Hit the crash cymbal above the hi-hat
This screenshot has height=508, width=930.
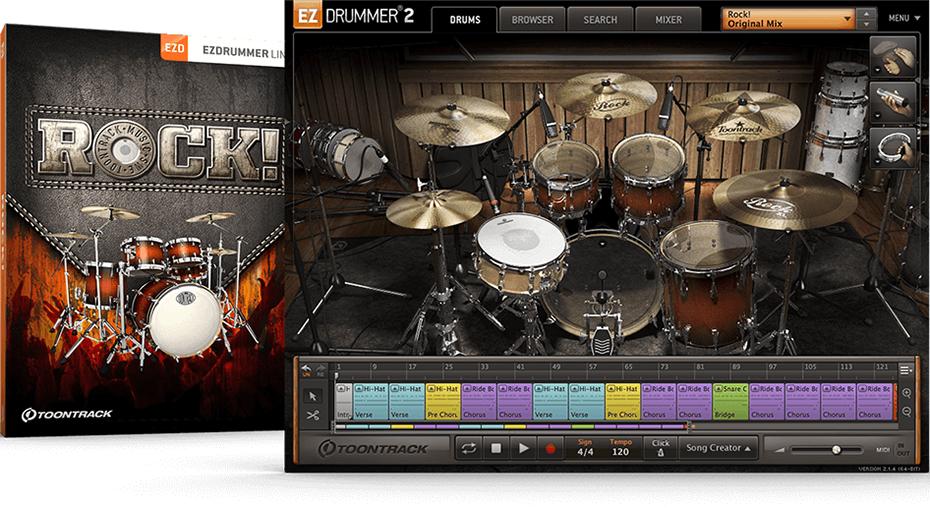[x=452, y=120]
